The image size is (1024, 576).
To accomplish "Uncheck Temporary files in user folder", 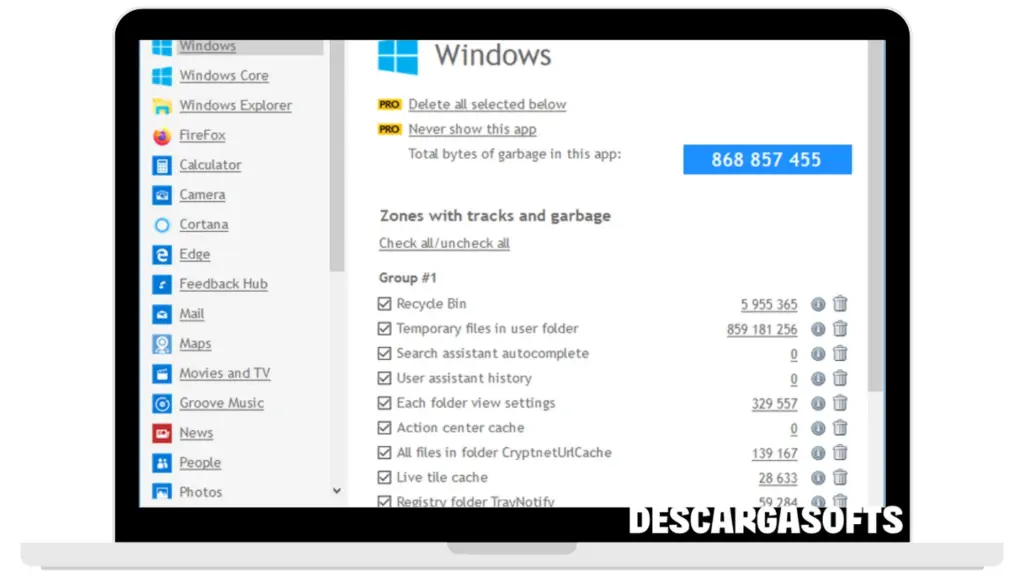I will (x=385, y=328).
